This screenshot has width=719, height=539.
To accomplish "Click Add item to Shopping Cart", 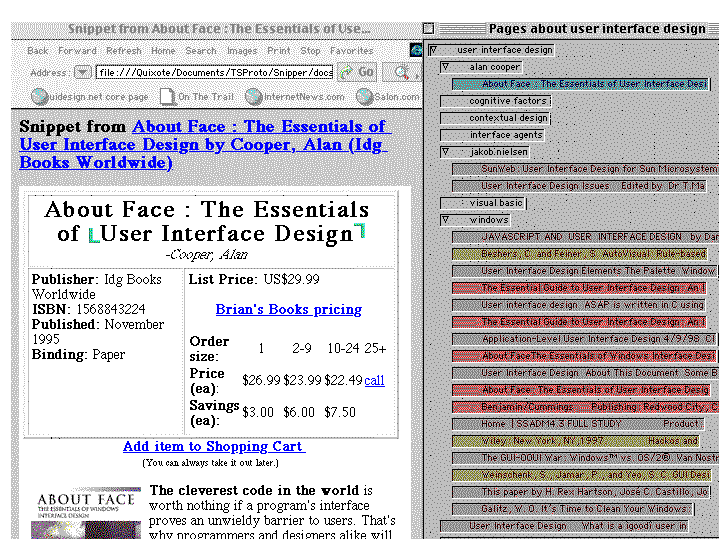I will click(214, 446).
